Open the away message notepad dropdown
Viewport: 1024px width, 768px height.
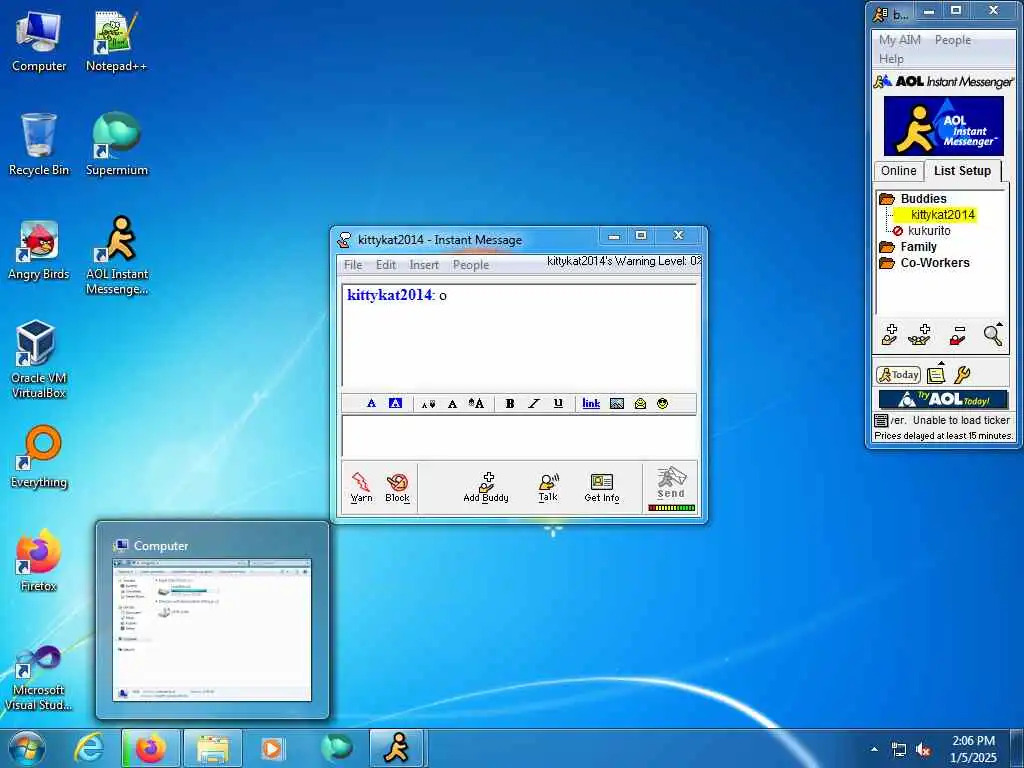click(x=936, y=373)
